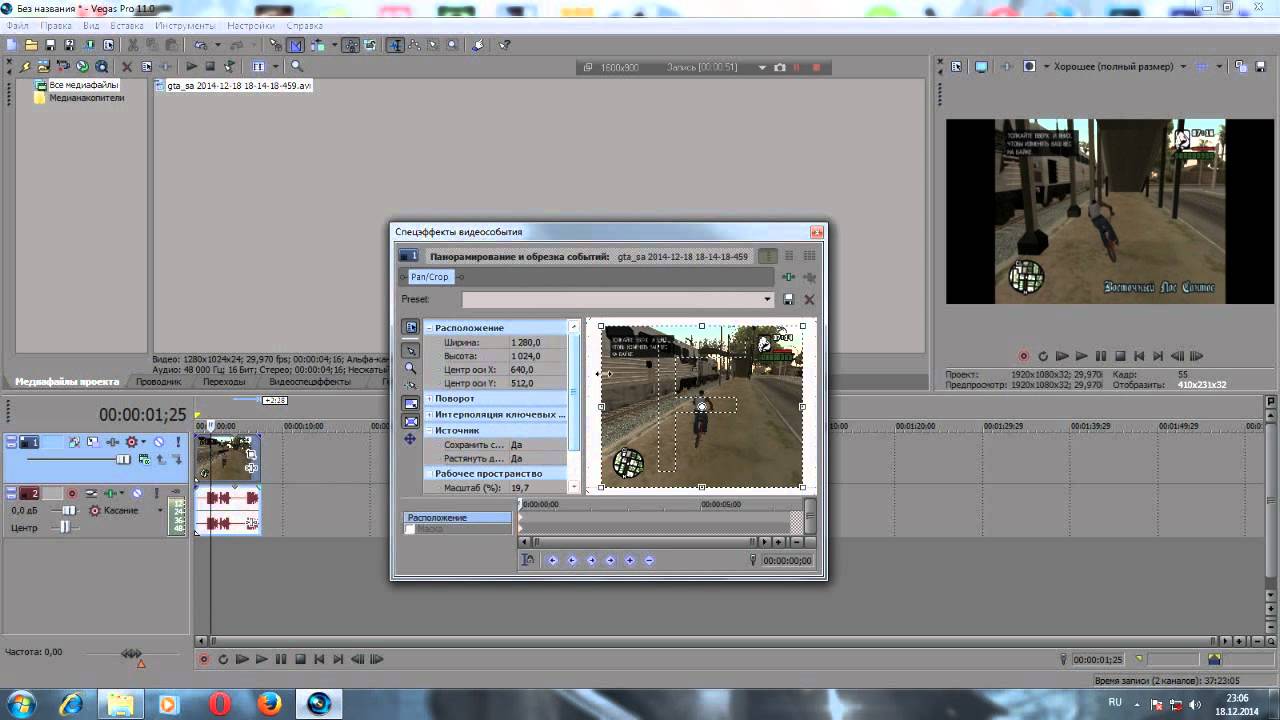Click the Ширина value field 1 280,0
The width and height of the screenshot is (1280, 720).
[538, 342]
